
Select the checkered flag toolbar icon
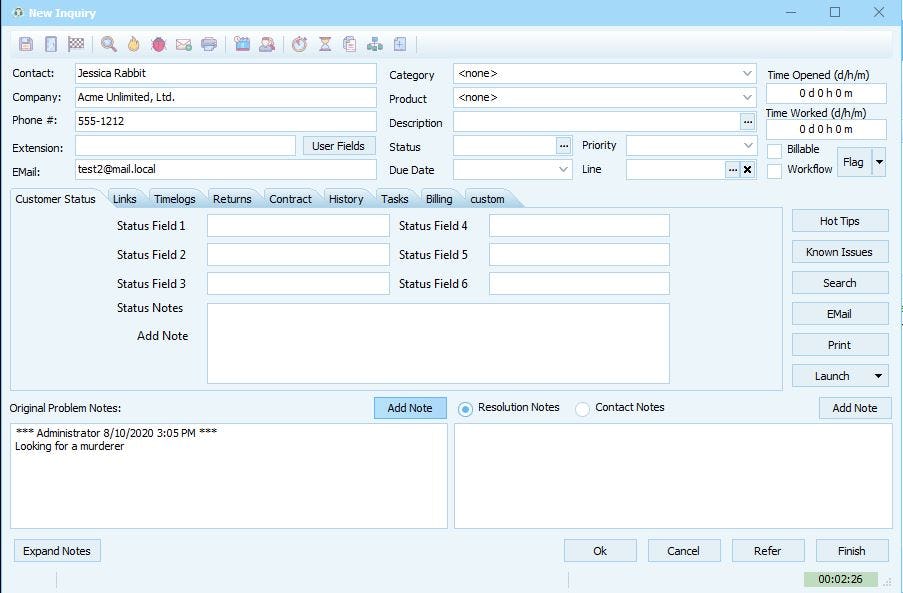click(x=78, y=44)
